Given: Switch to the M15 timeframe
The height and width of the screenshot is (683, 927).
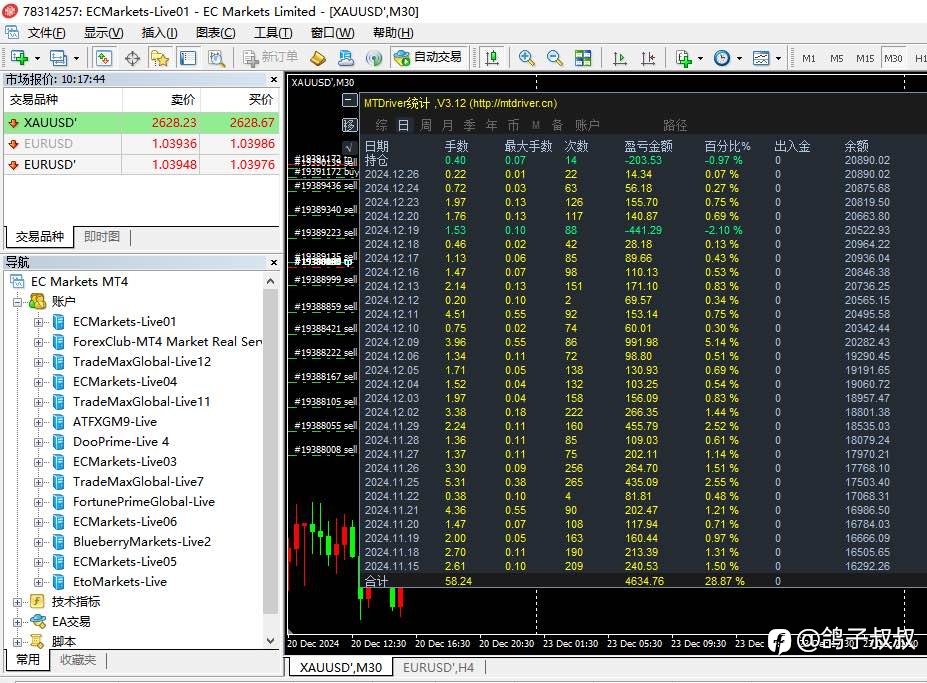Looking at the screenshot, I should point(865,58).
